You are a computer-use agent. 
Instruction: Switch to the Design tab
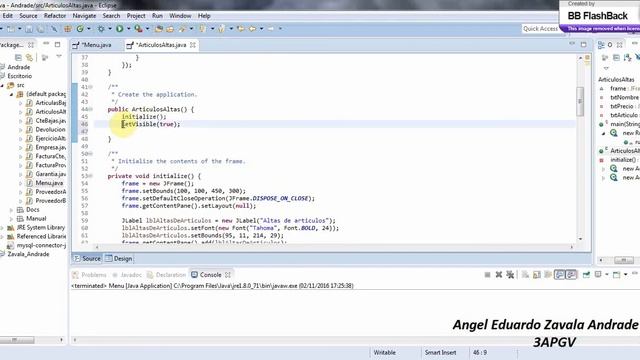pyautogui.click(x=119, y=259)
